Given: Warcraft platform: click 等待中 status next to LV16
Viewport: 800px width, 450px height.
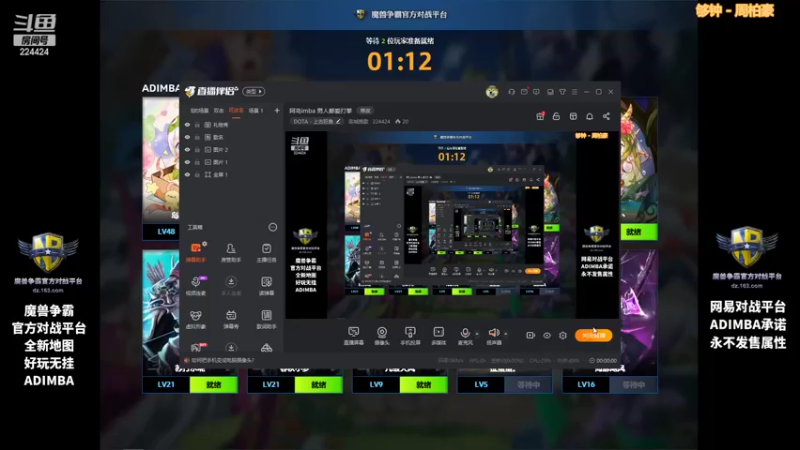Looking at the screenshot, I should click(633, 385).
